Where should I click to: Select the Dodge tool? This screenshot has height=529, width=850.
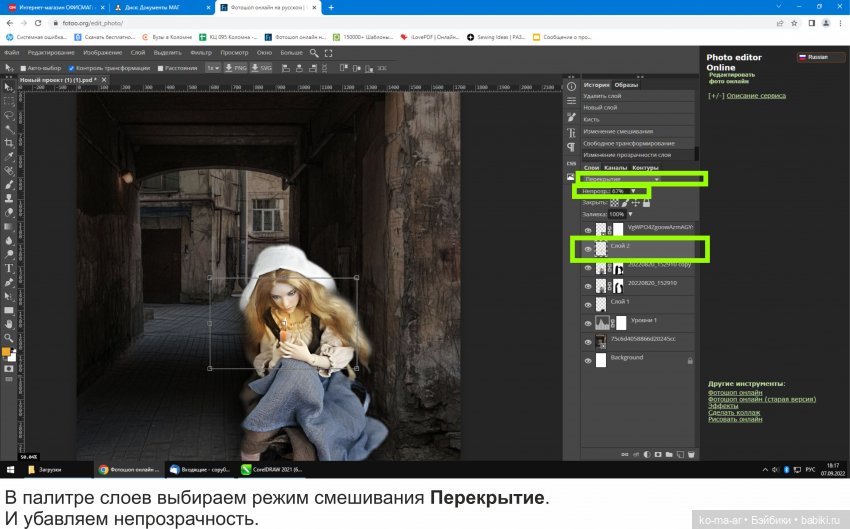point(9,254)
